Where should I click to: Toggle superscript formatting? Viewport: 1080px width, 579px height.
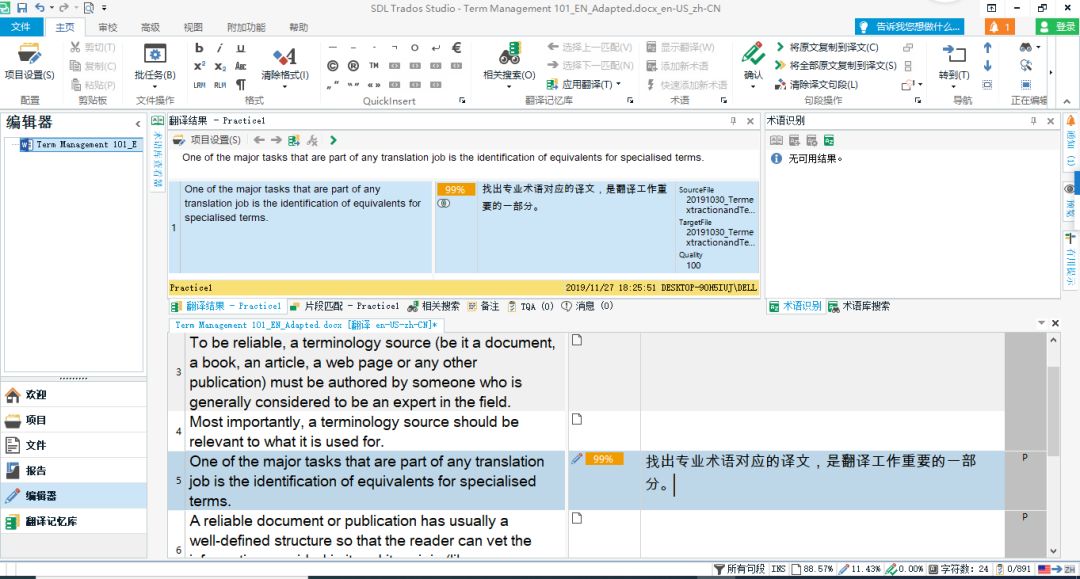[198, 65]
